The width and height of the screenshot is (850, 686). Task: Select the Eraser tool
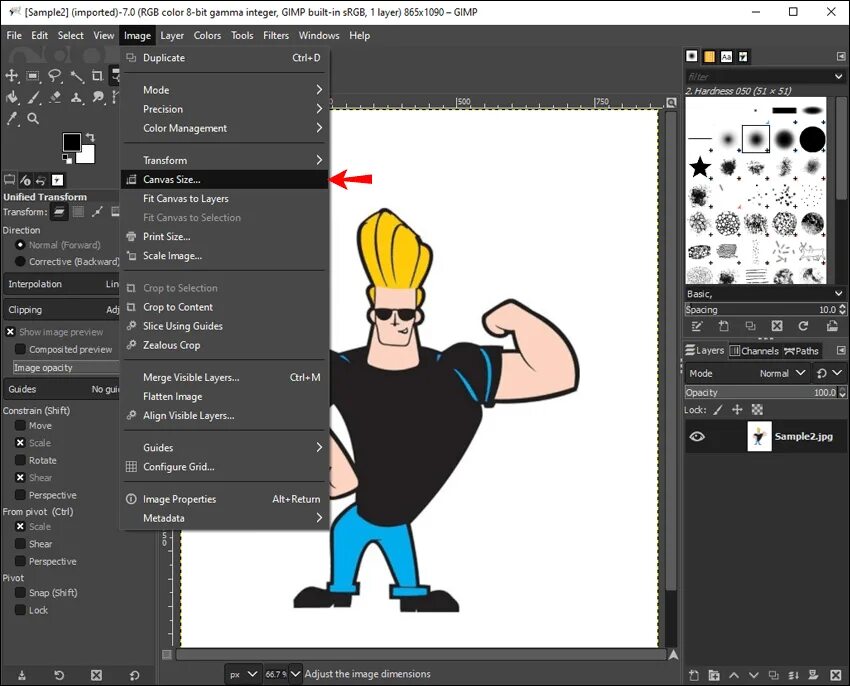point(55,98)
